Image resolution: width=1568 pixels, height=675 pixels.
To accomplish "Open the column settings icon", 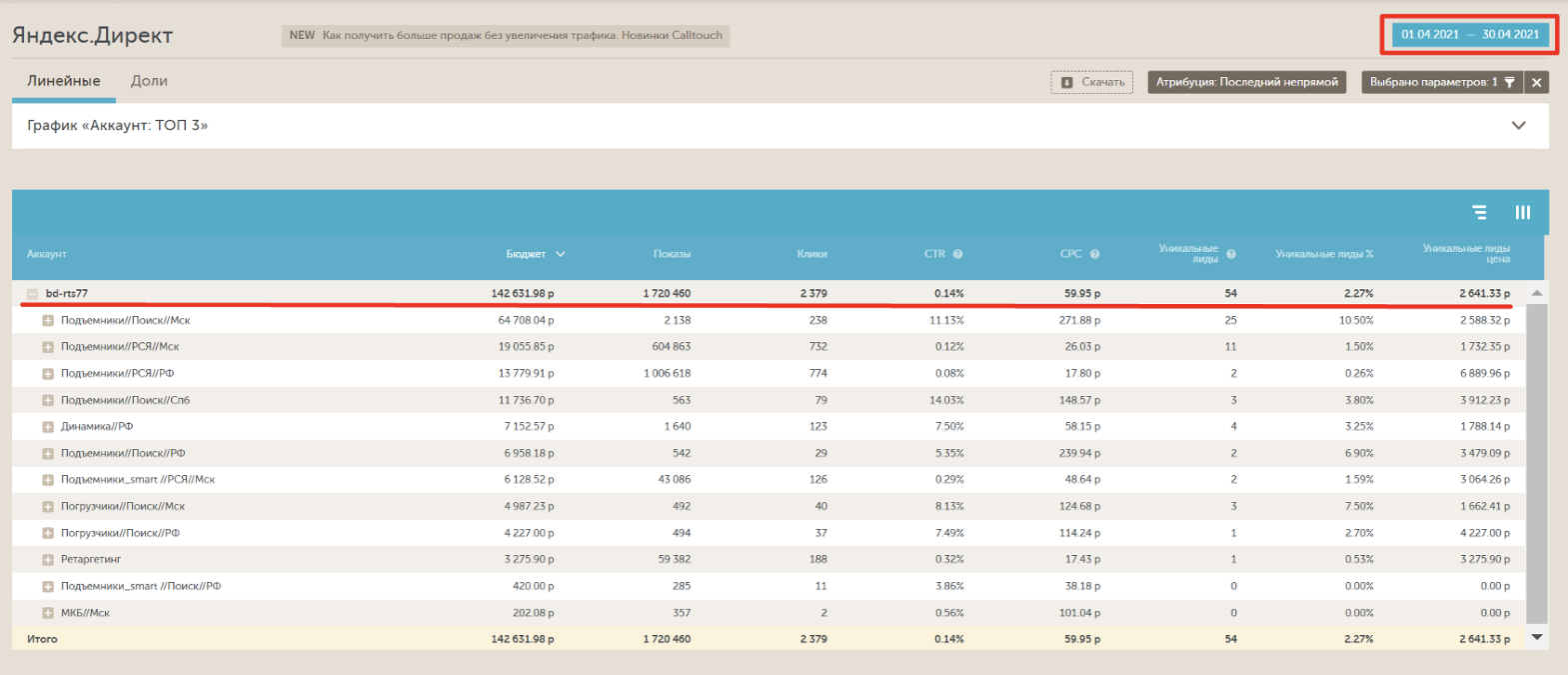I will click(1522, 212).
